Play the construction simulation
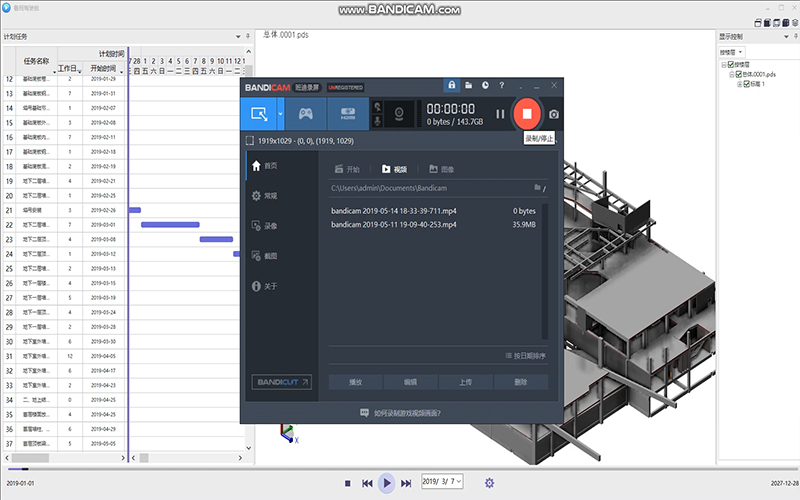 (386, 483)
